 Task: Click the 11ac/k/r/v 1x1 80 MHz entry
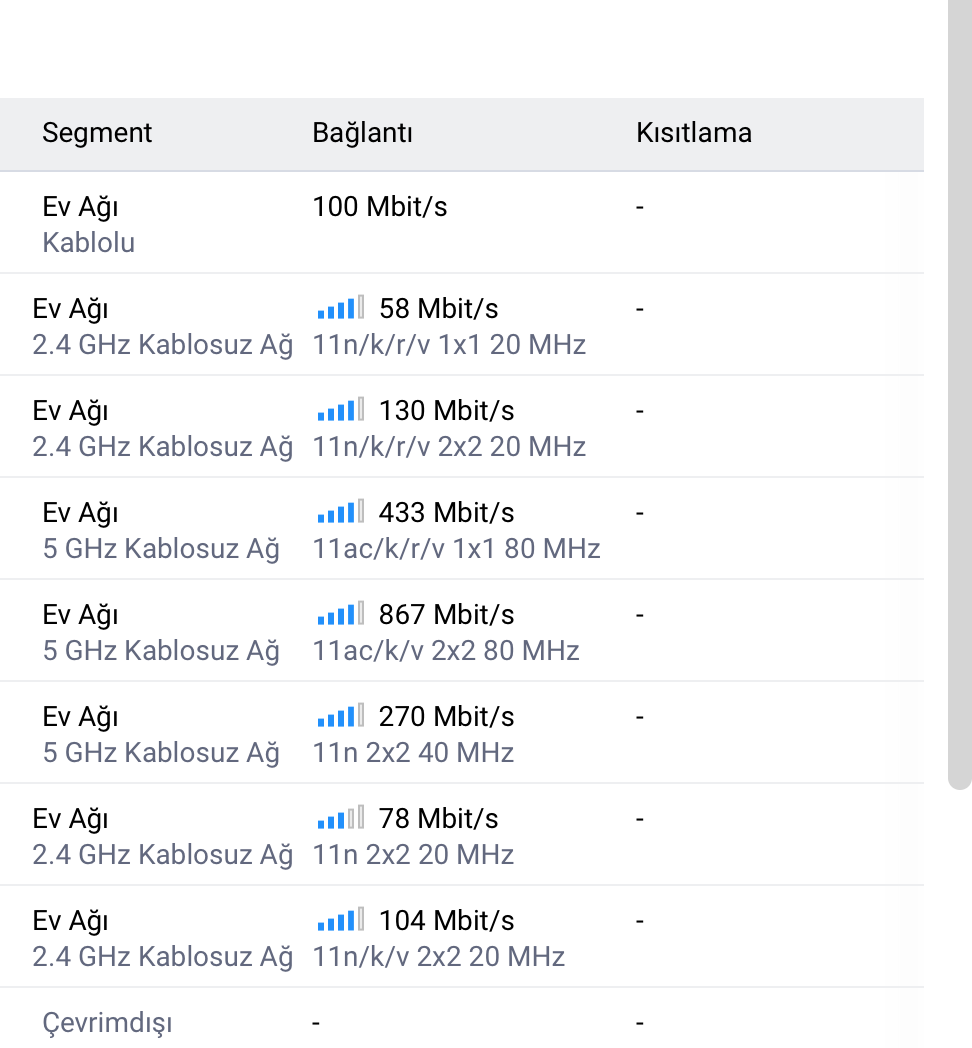click(x=457, y=548)
